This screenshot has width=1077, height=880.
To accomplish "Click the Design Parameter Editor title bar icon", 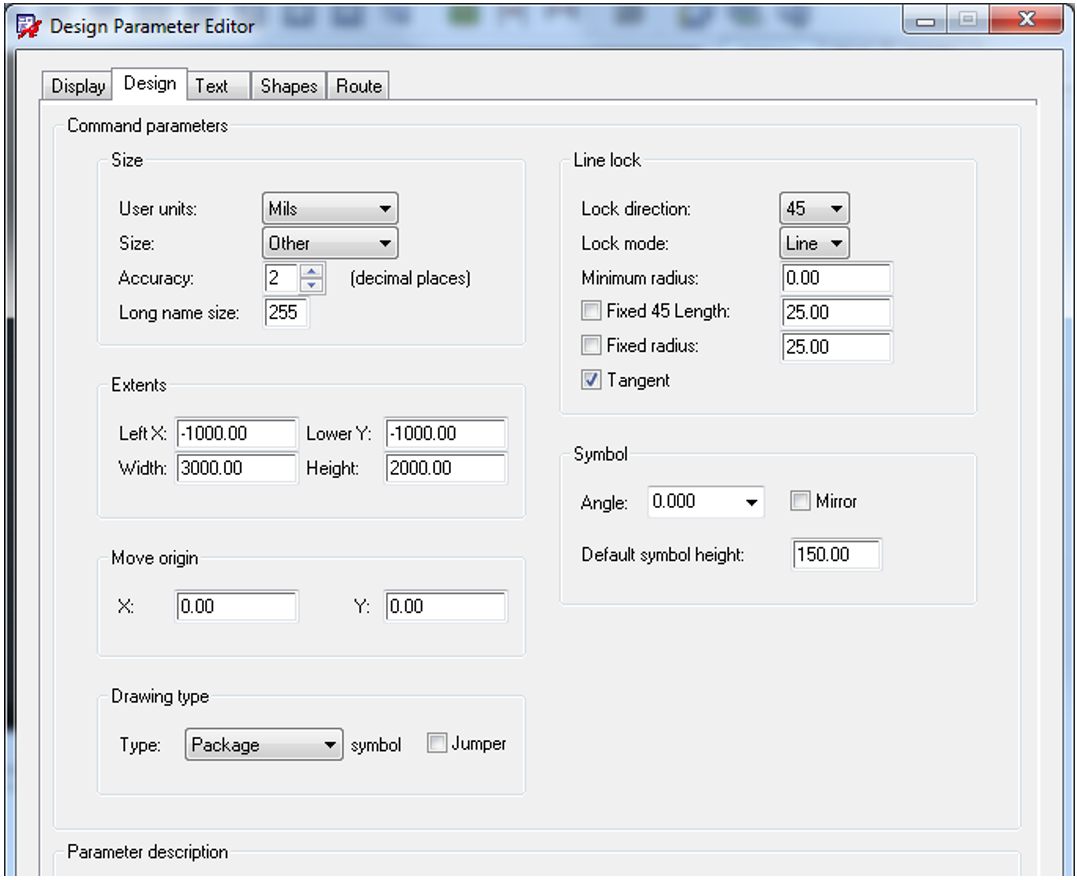I will tap(30, 25).
